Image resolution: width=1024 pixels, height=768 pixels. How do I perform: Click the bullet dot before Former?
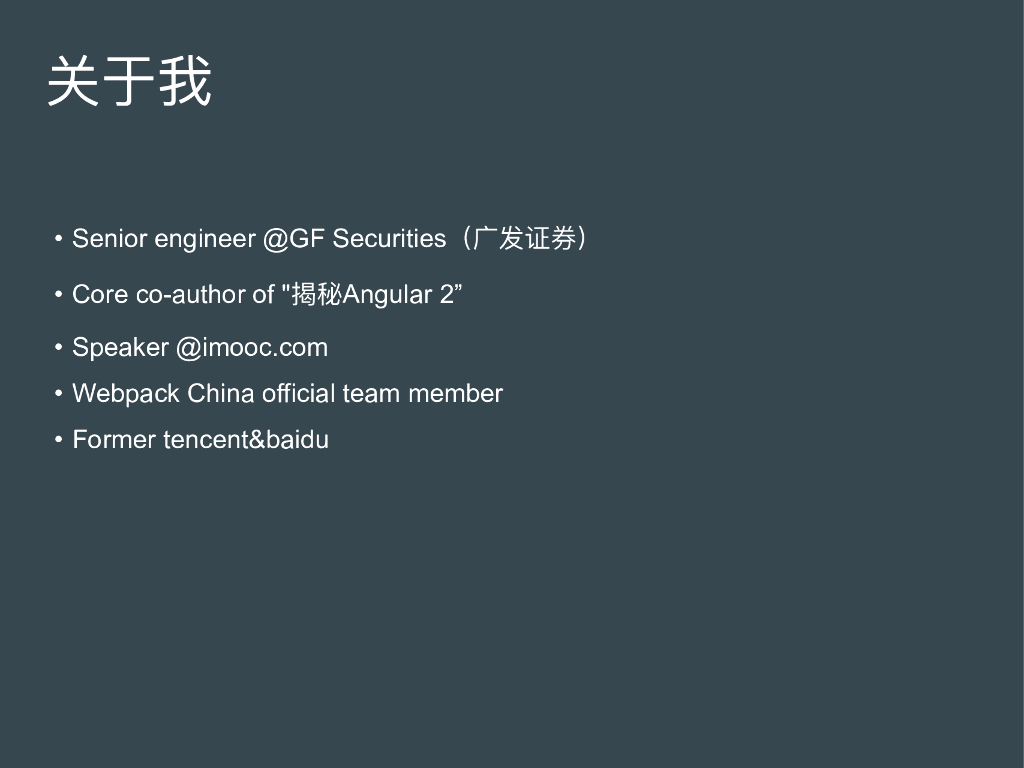[x=59, y=440]
